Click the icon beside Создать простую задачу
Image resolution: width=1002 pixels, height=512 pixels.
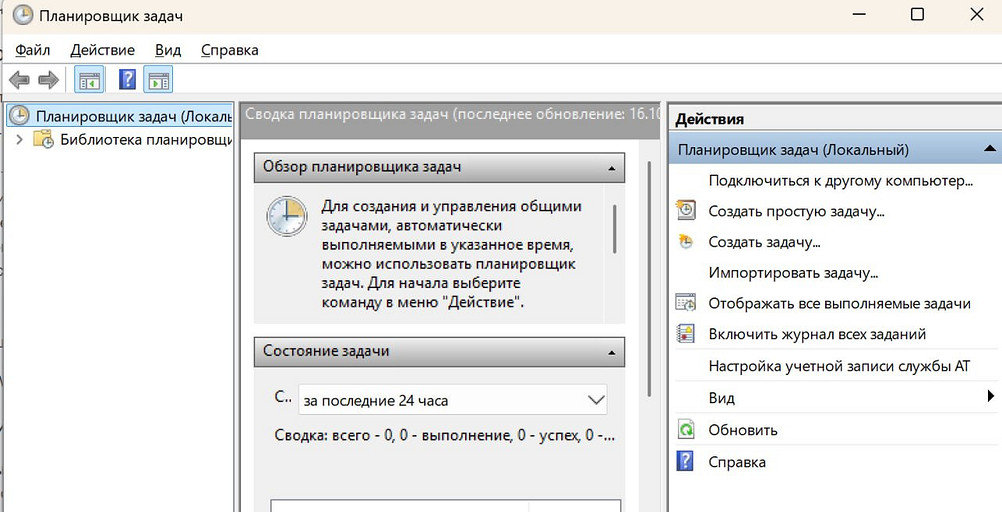pos(686,210)
